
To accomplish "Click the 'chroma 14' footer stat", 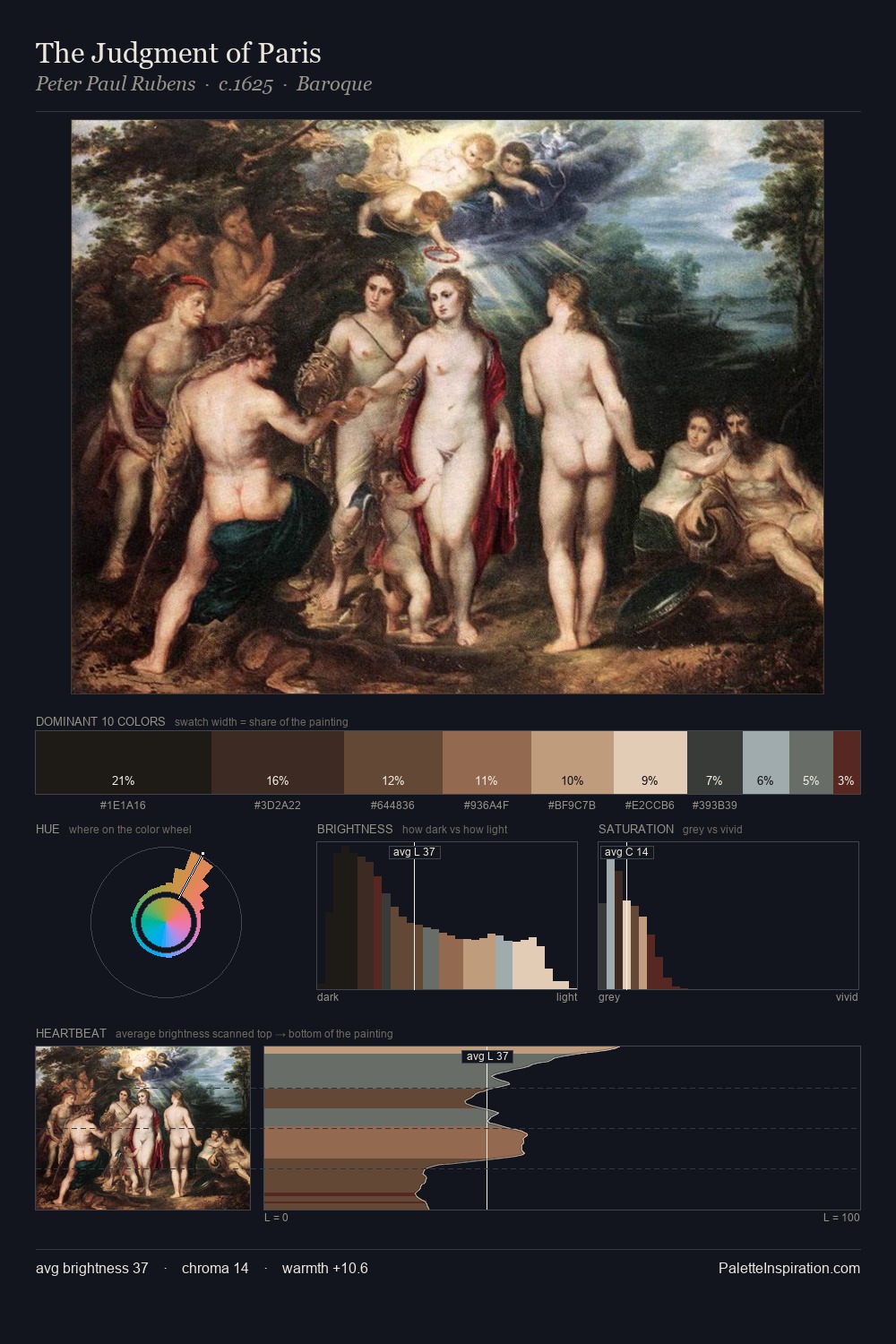I will tap(215, 1268).
